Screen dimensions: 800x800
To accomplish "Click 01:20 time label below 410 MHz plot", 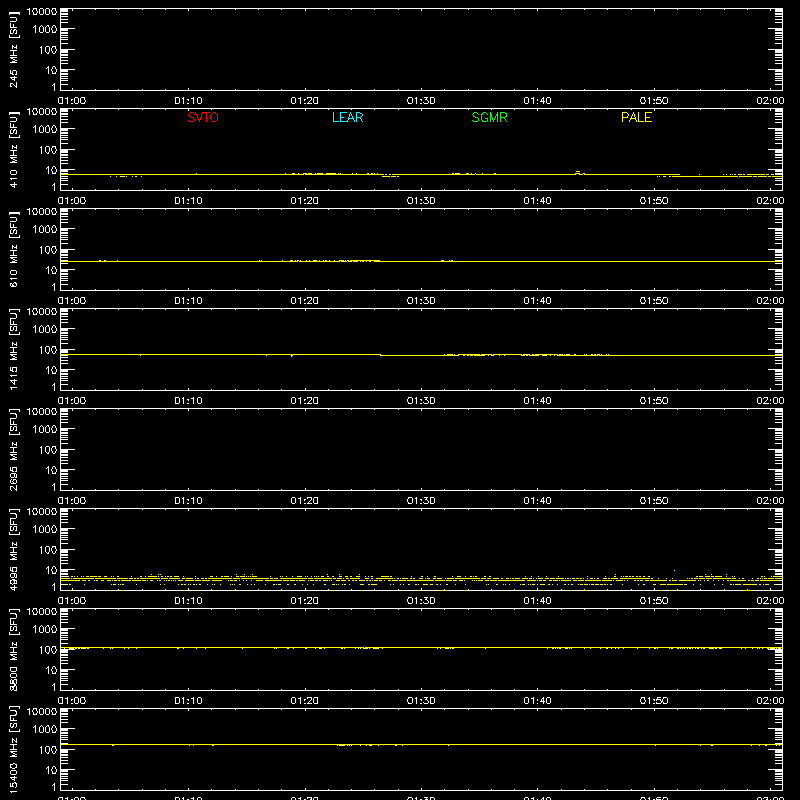I will tap(305, 201).
